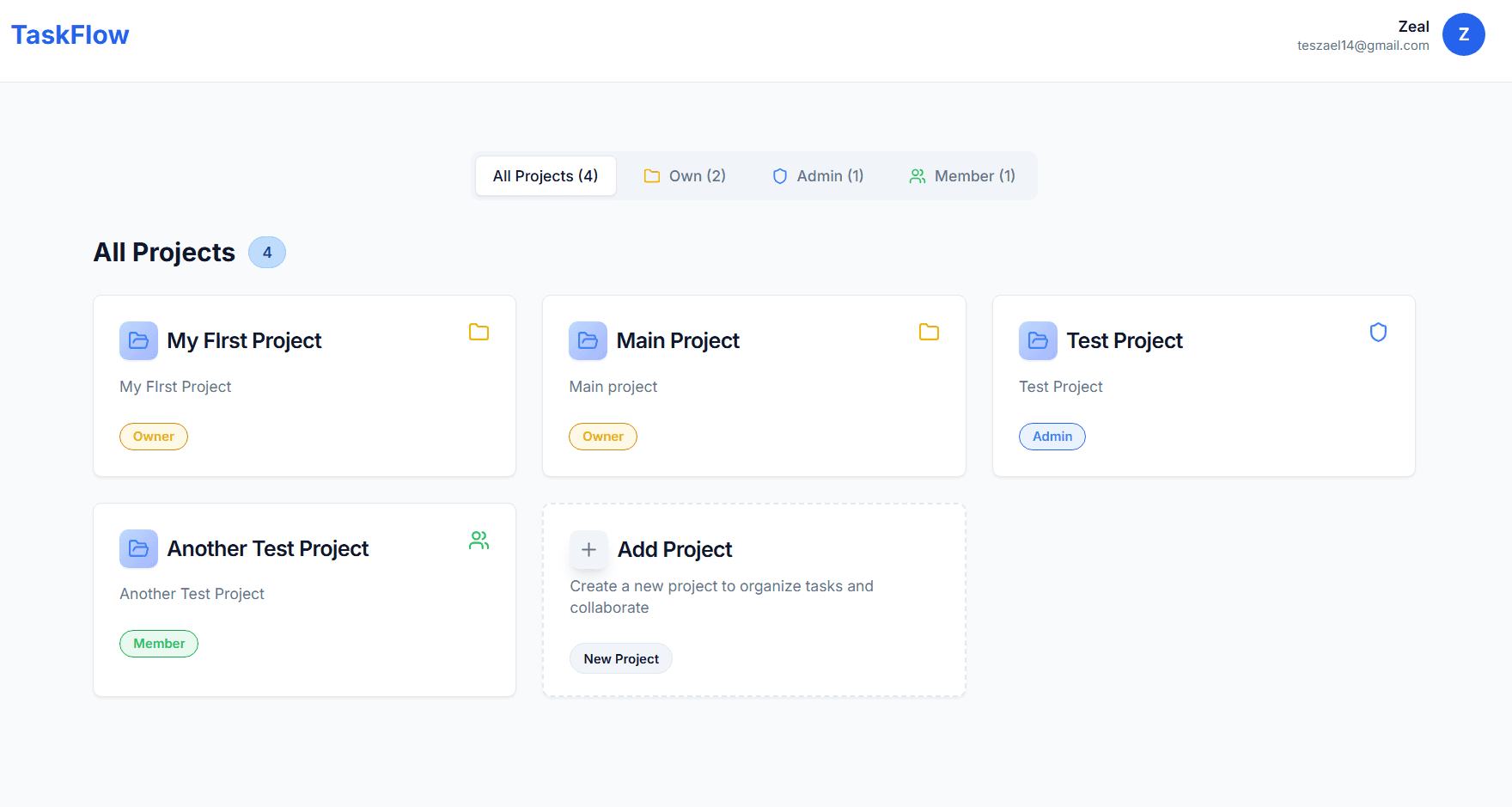1512x807 pixels.
Task: Click the Owner badge on Main Project
Action: coord(603,436)
